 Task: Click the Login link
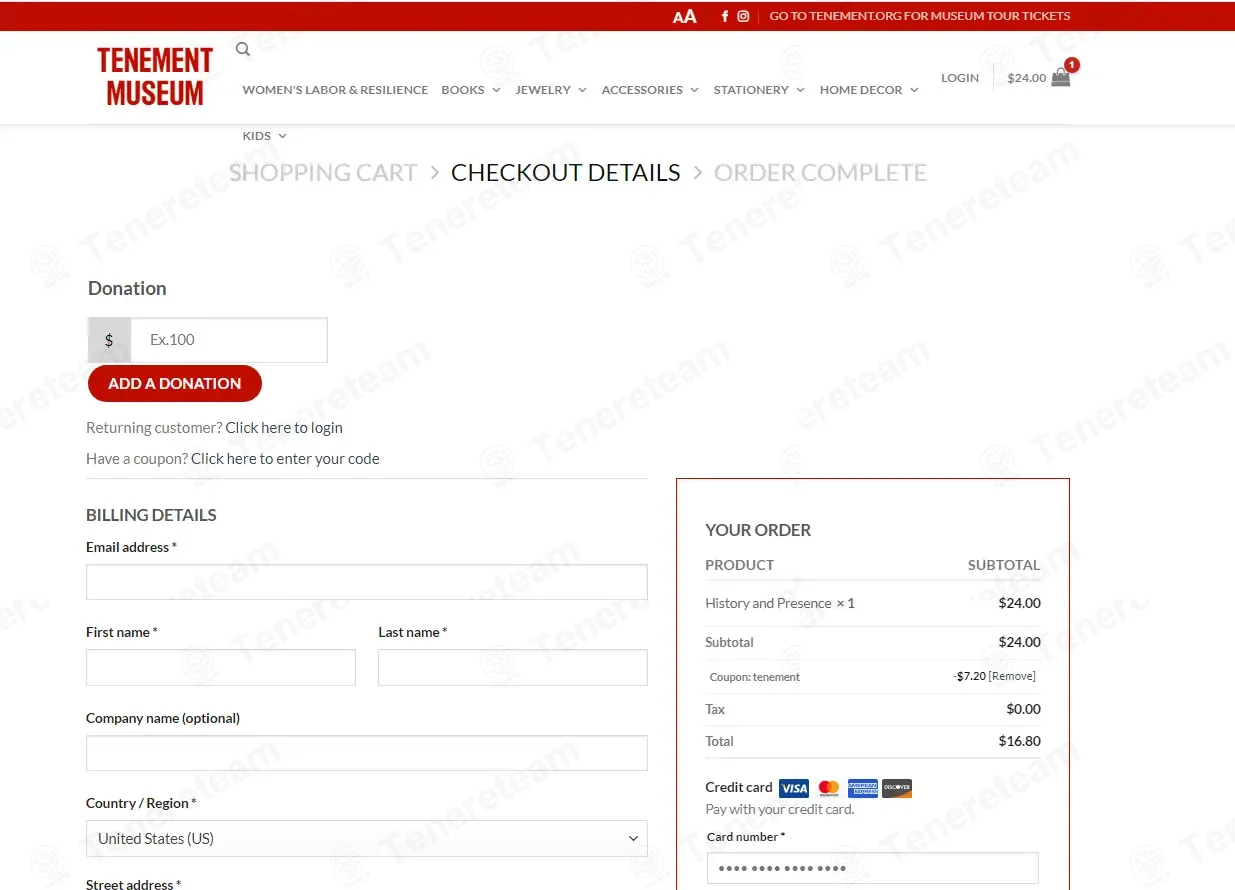pyautogui.click(x=960, y=78)
